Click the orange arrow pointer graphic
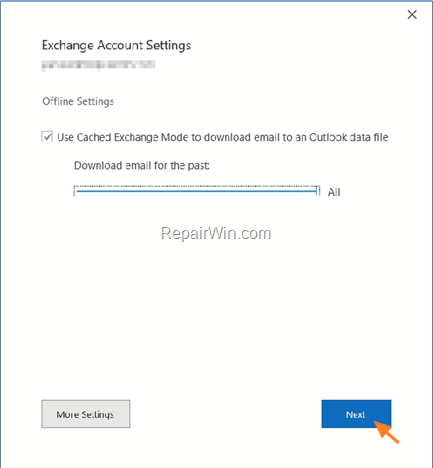 click(387, 432)
